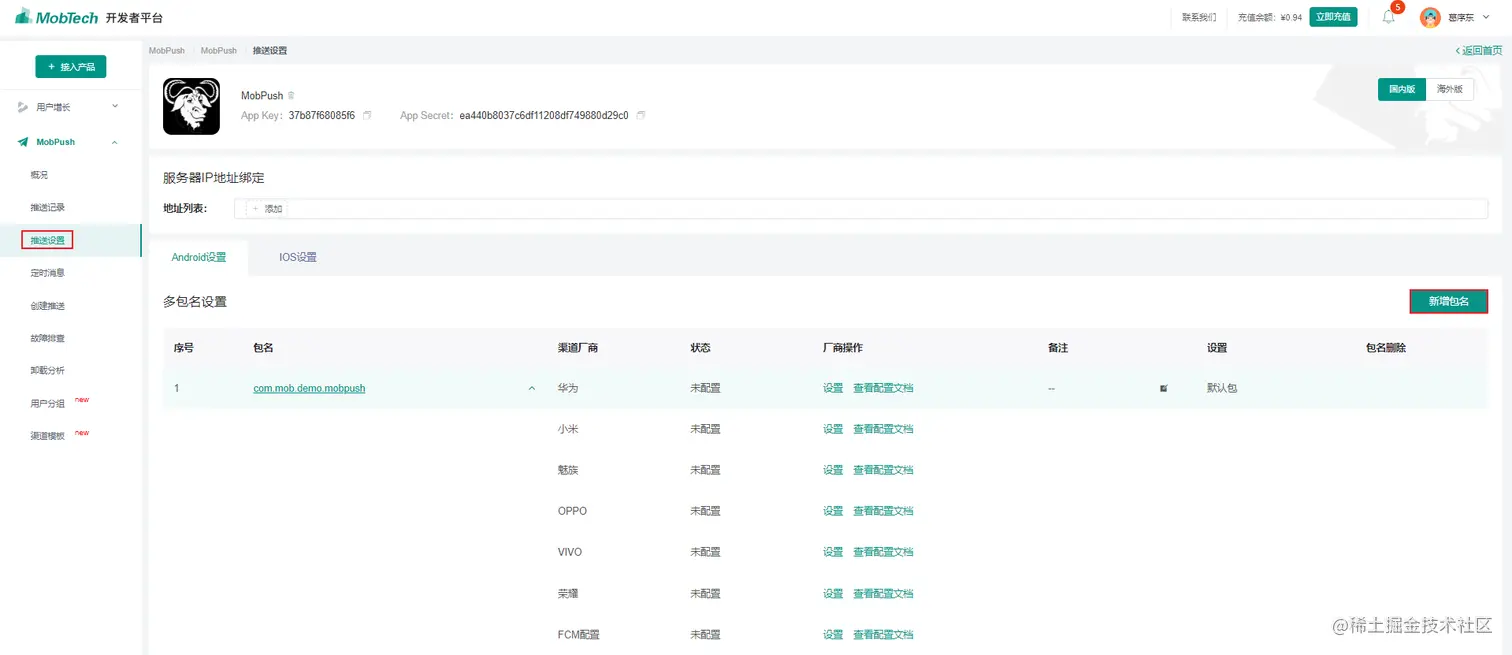Click the GNU head app icon
The width and height of the screenshot is (1512, 655).
[x=191, y=106]
